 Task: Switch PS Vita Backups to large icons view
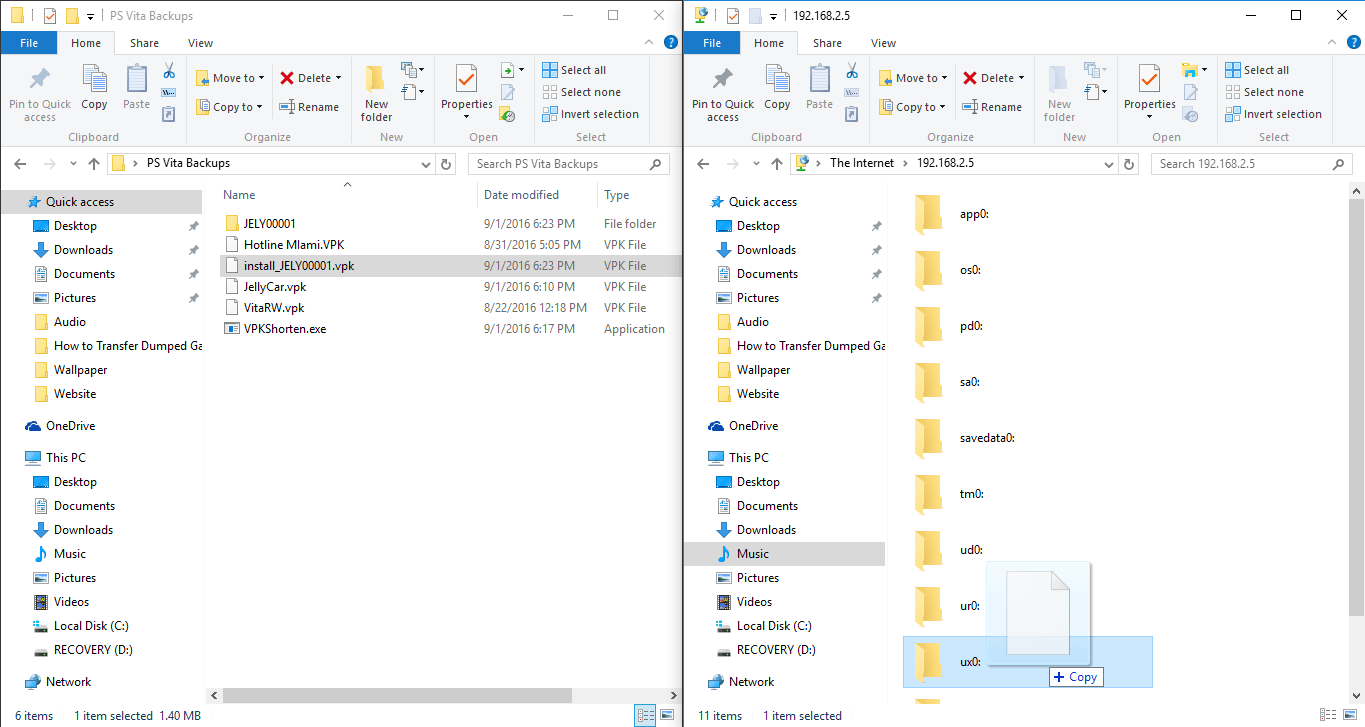667,715
